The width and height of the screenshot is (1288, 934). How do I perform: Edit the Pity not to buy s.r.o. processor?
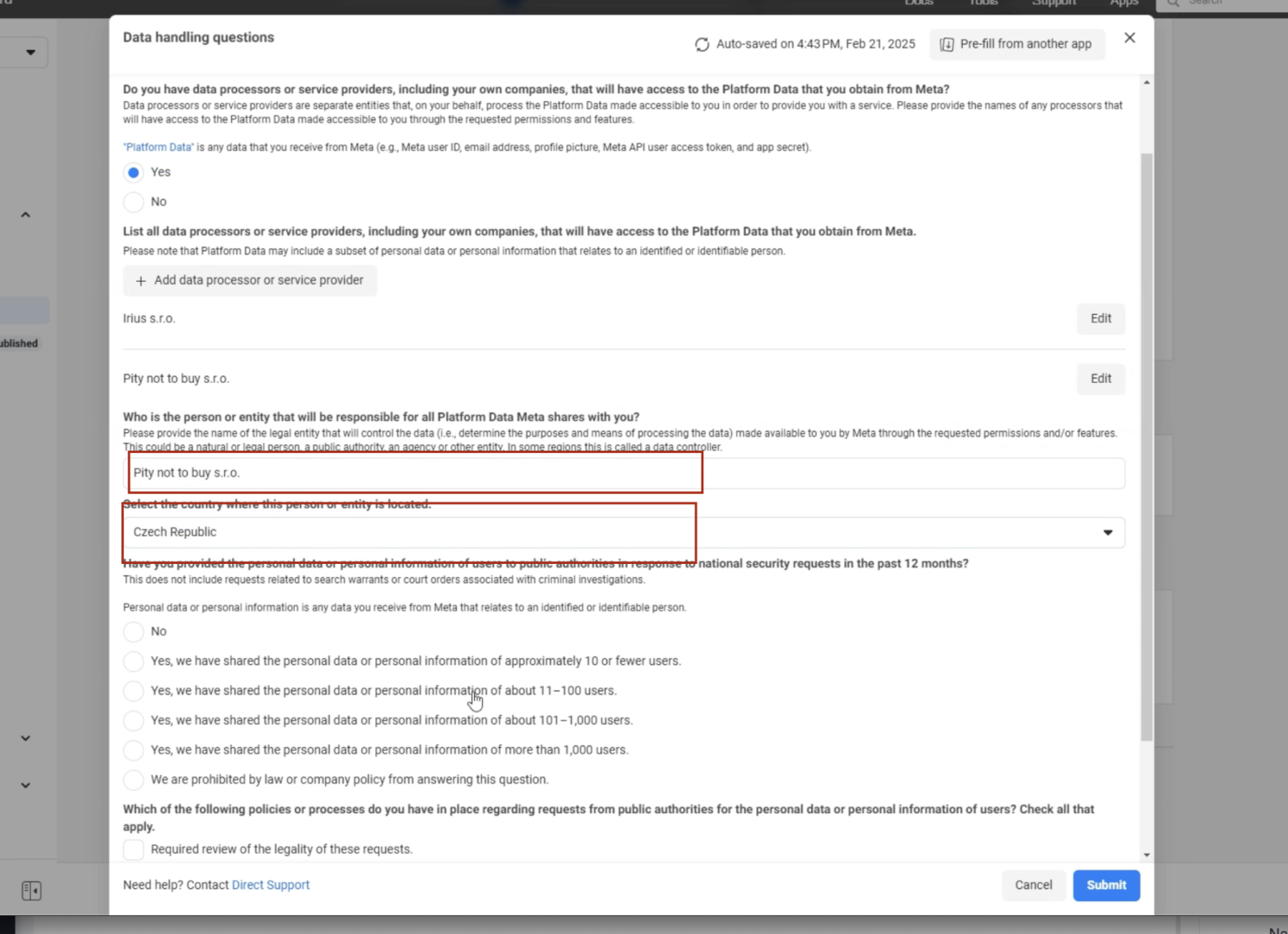[1100, 379]
